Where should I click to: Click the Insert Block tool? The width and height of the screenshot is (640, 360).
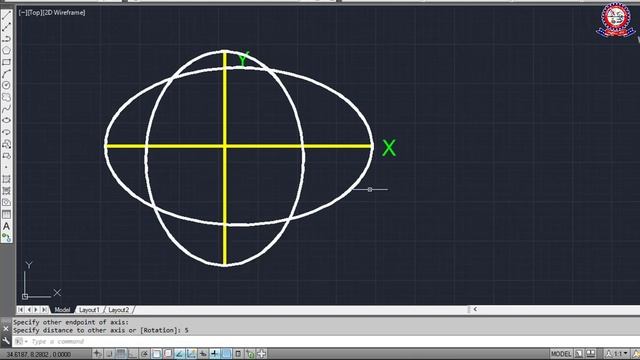tap(6, 144)
